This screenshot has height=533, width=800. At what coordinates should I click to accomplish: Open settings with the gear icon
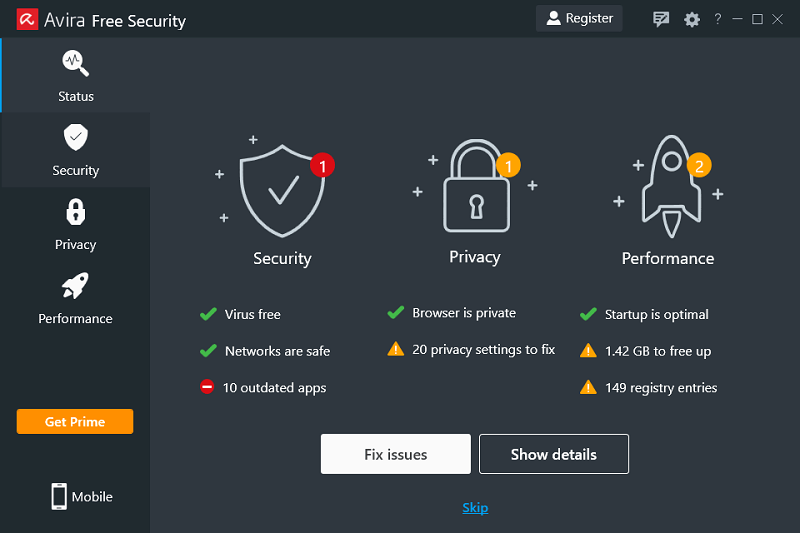(692, 19)
